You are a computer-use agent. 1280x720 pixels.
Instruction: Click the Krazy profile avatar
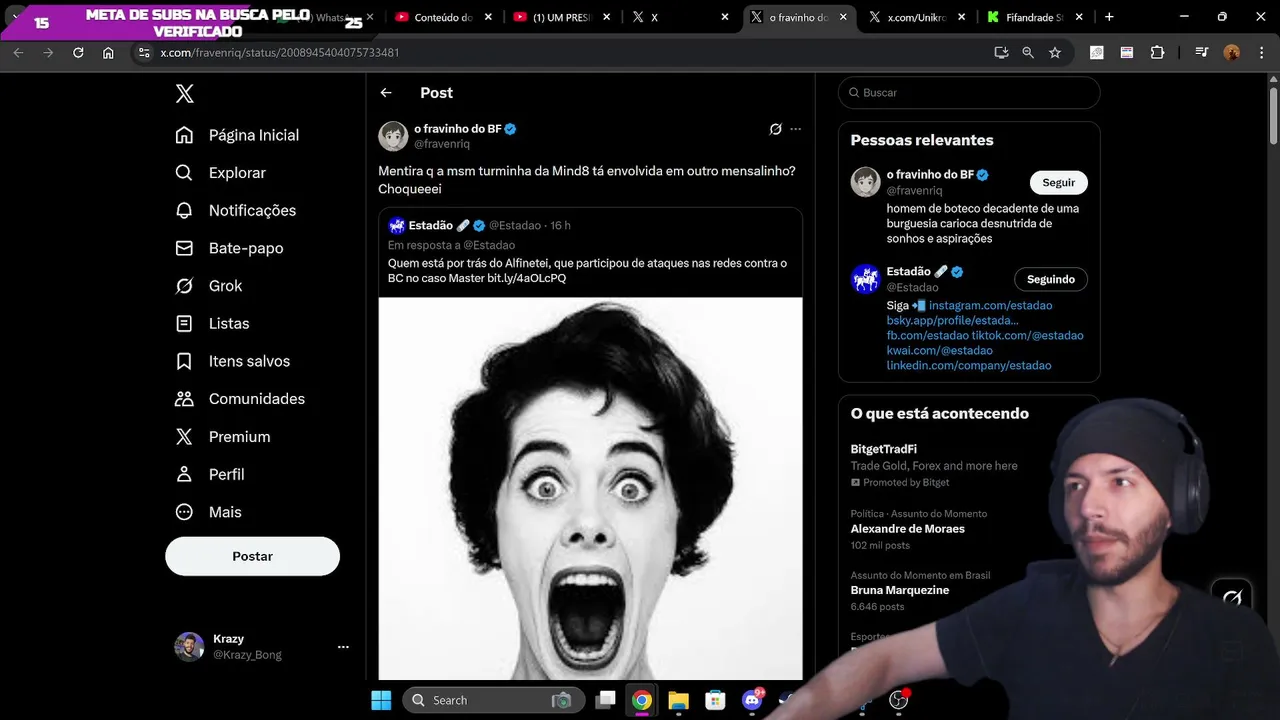189,647
